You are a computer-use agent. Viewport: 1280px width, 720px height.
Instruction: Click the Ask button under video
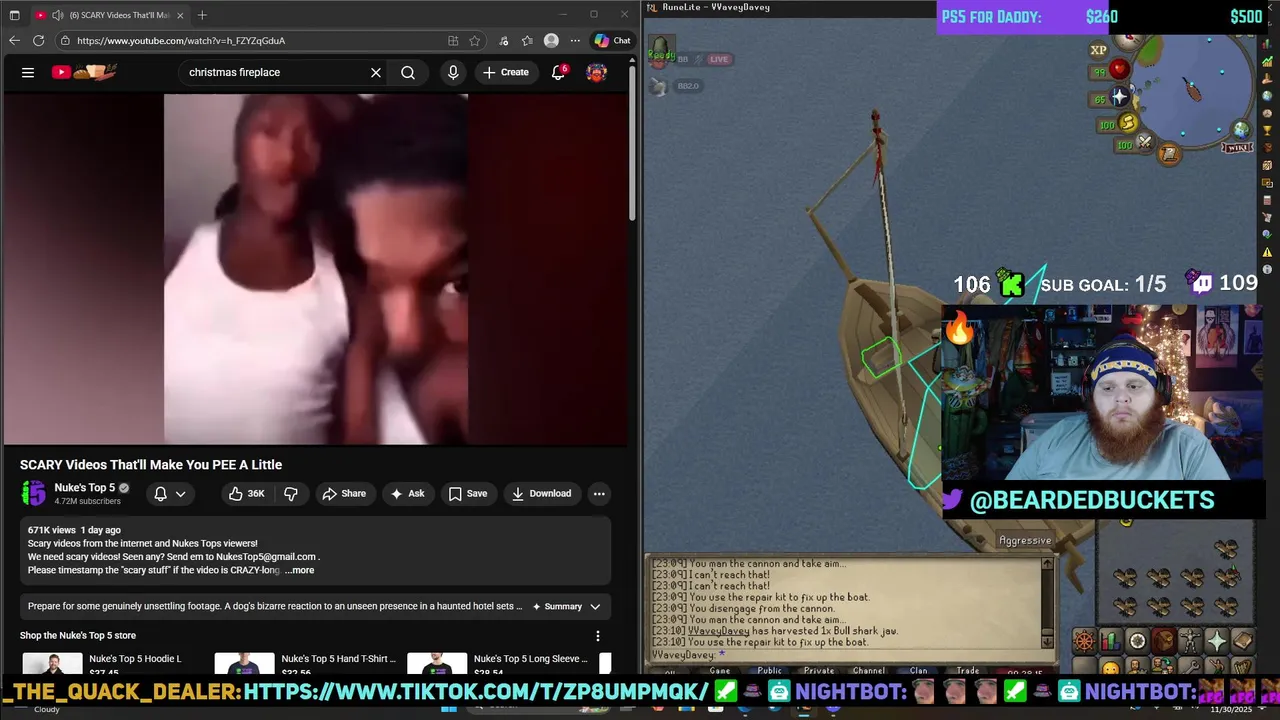pos(407,493)
